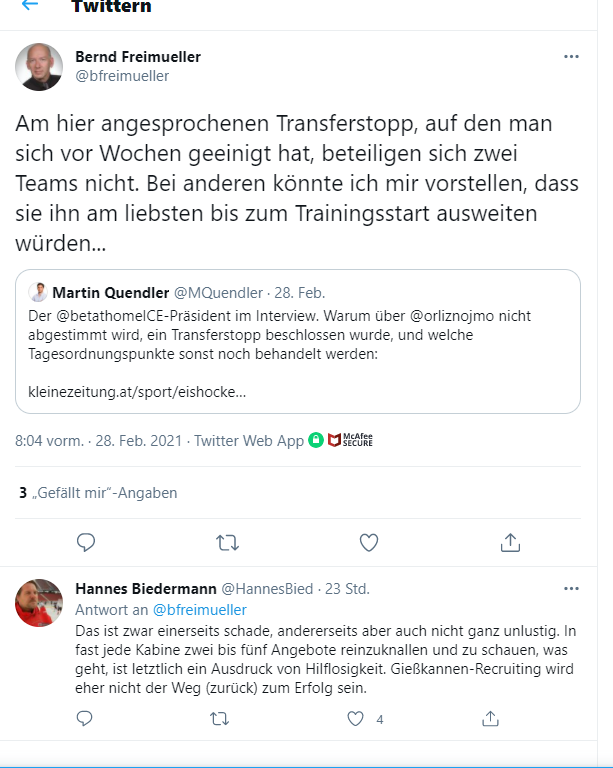Share Hannes Biedermann's reply

(x=490, y=718)
